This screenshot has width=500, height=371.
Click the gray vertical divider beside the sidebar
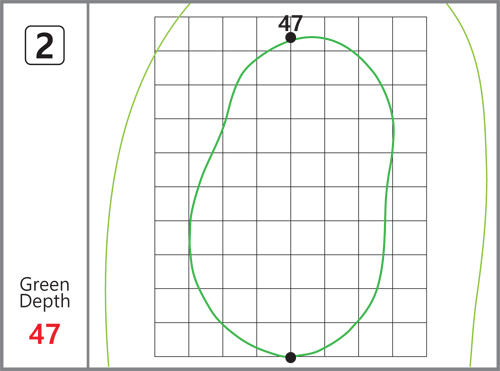[x=88, y=185]
